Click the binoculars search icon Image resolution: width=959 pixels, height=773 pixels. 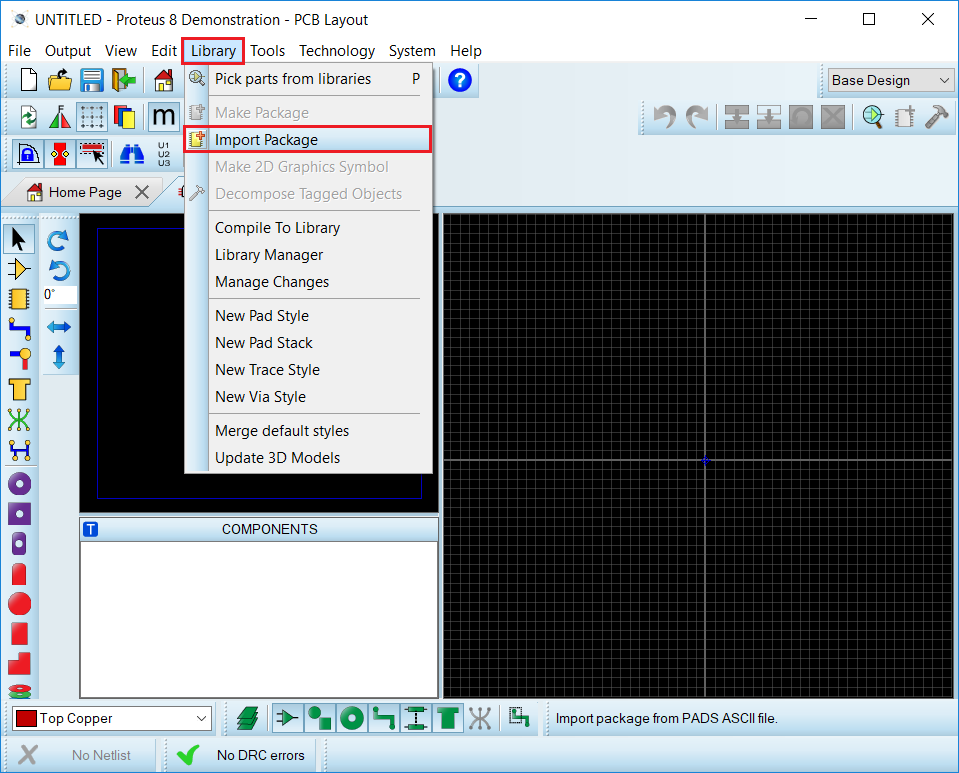(132, 153)
